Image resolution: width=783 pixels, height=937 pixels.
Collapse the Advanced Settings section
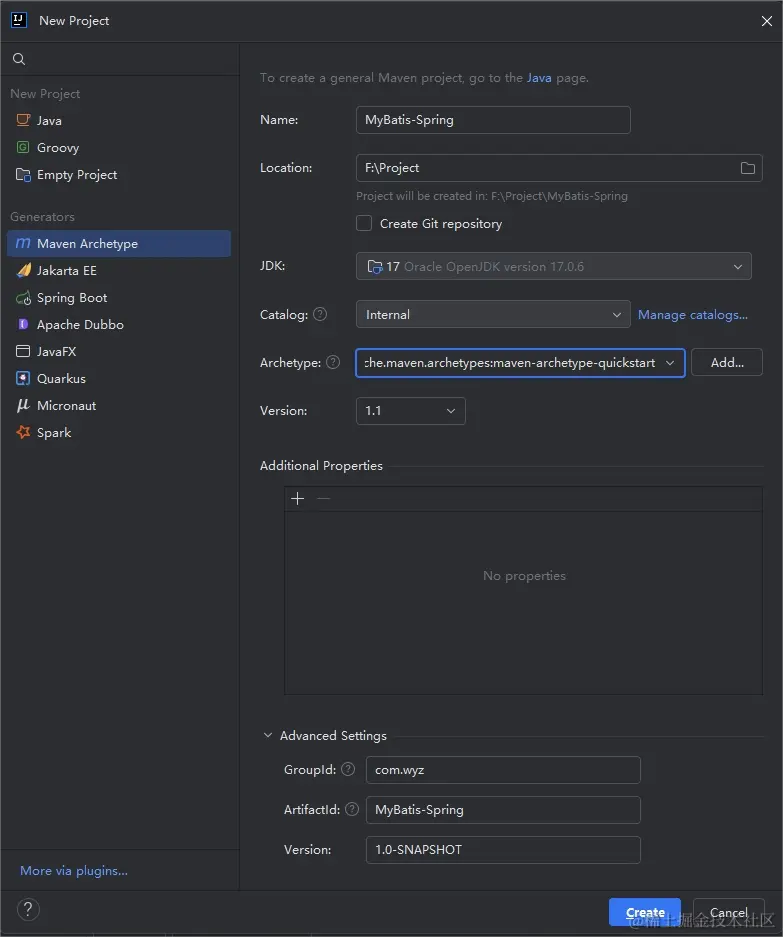point(268,735)
